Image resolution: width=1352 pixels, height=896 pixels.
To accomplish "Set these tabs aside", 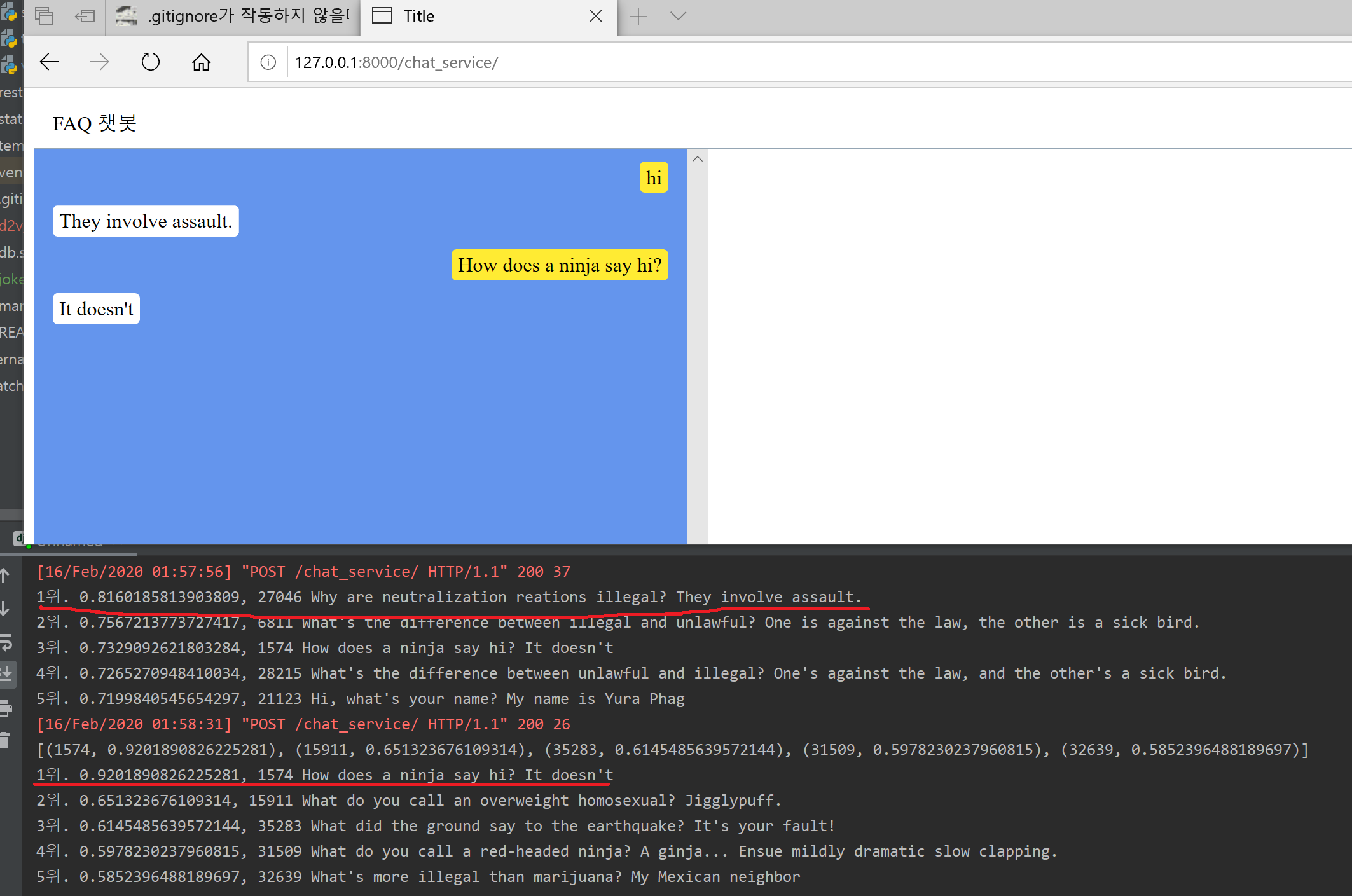I will [x=85, y=16].
